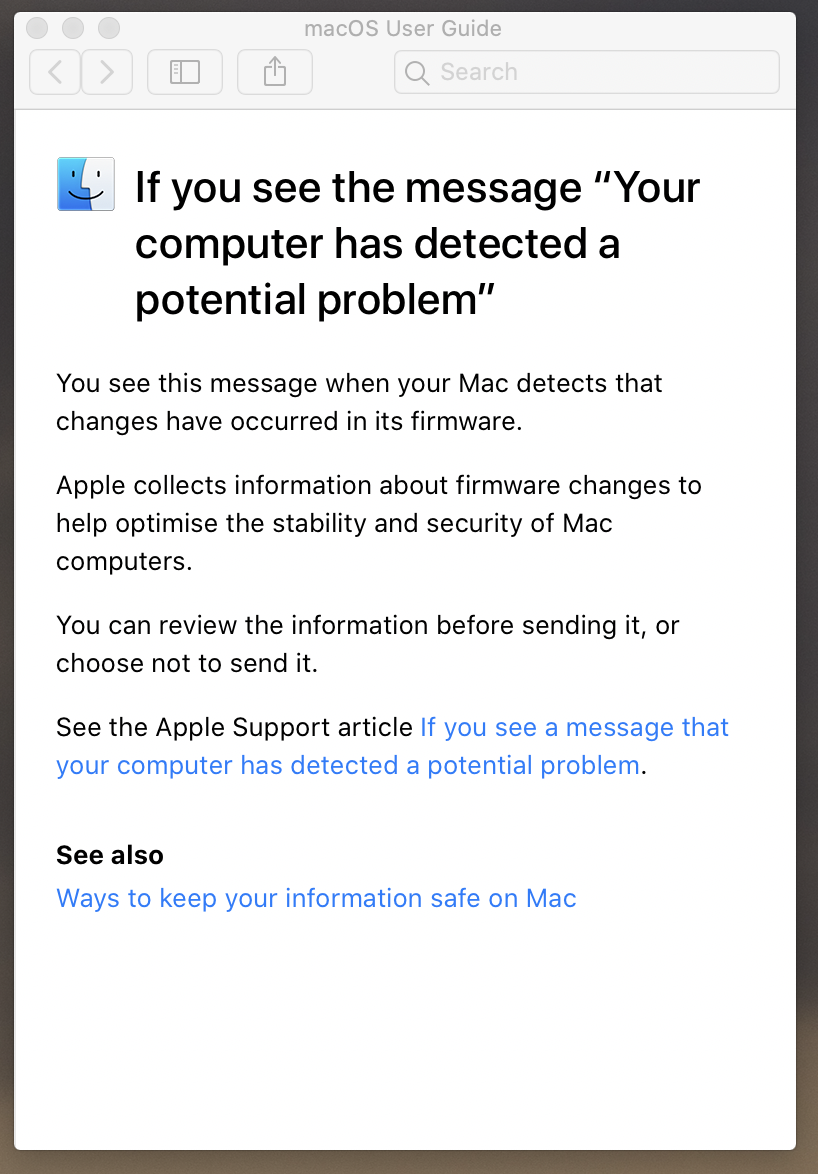Open 'Ways to keep your information safe on Mac'
This screenshot has height=1174, width=818.
coord(316,898)
